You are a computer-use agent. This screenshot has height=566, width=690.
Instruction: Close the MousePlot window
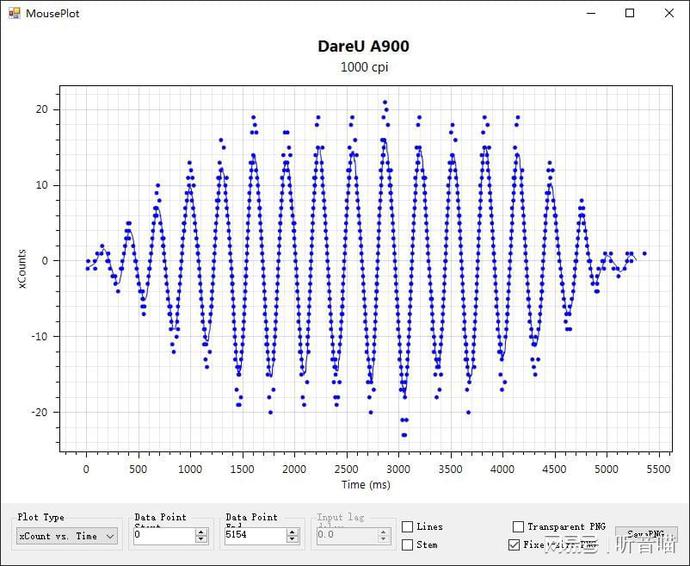pyautogui.click(x=669, y=13)
